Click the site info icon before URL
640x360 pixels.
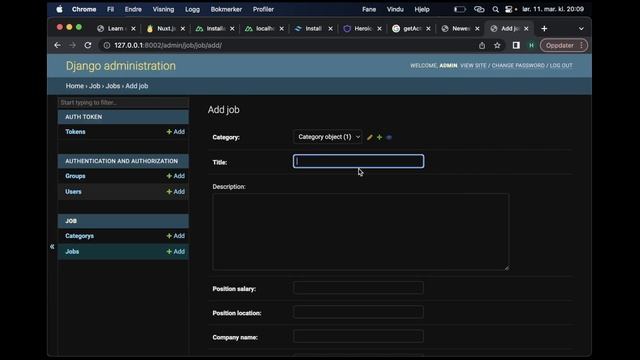point(107,45)
